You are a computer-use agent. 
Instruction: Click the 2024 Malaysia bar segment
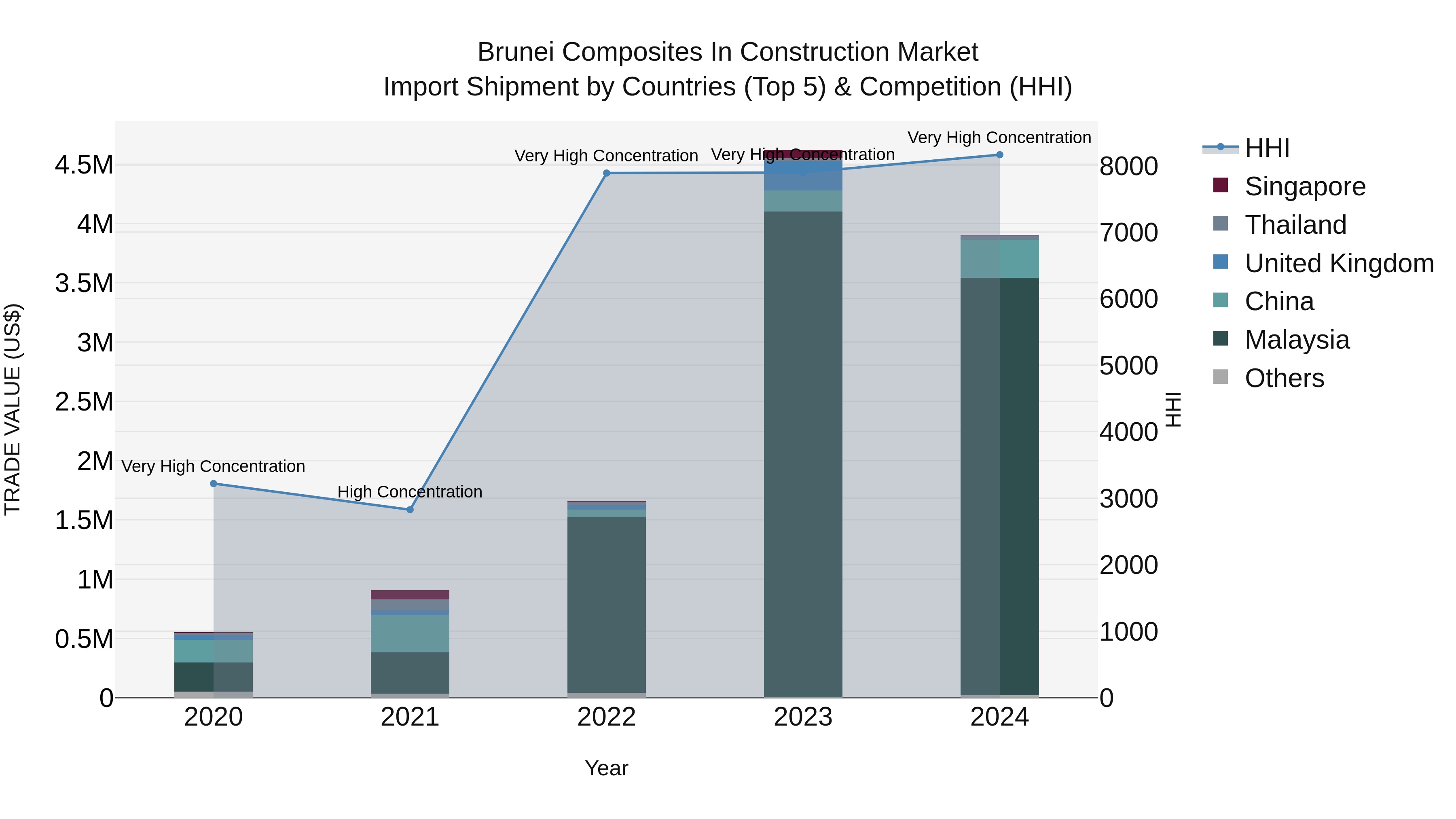pyautogui.click(x=999, y=487)
